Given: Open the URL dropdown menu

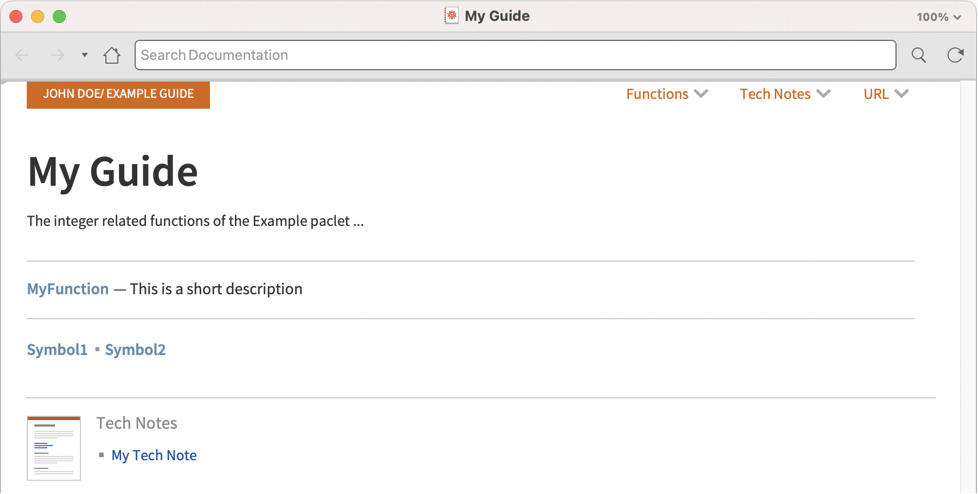Looking at the screenshot, I should (x=886, y=94).
